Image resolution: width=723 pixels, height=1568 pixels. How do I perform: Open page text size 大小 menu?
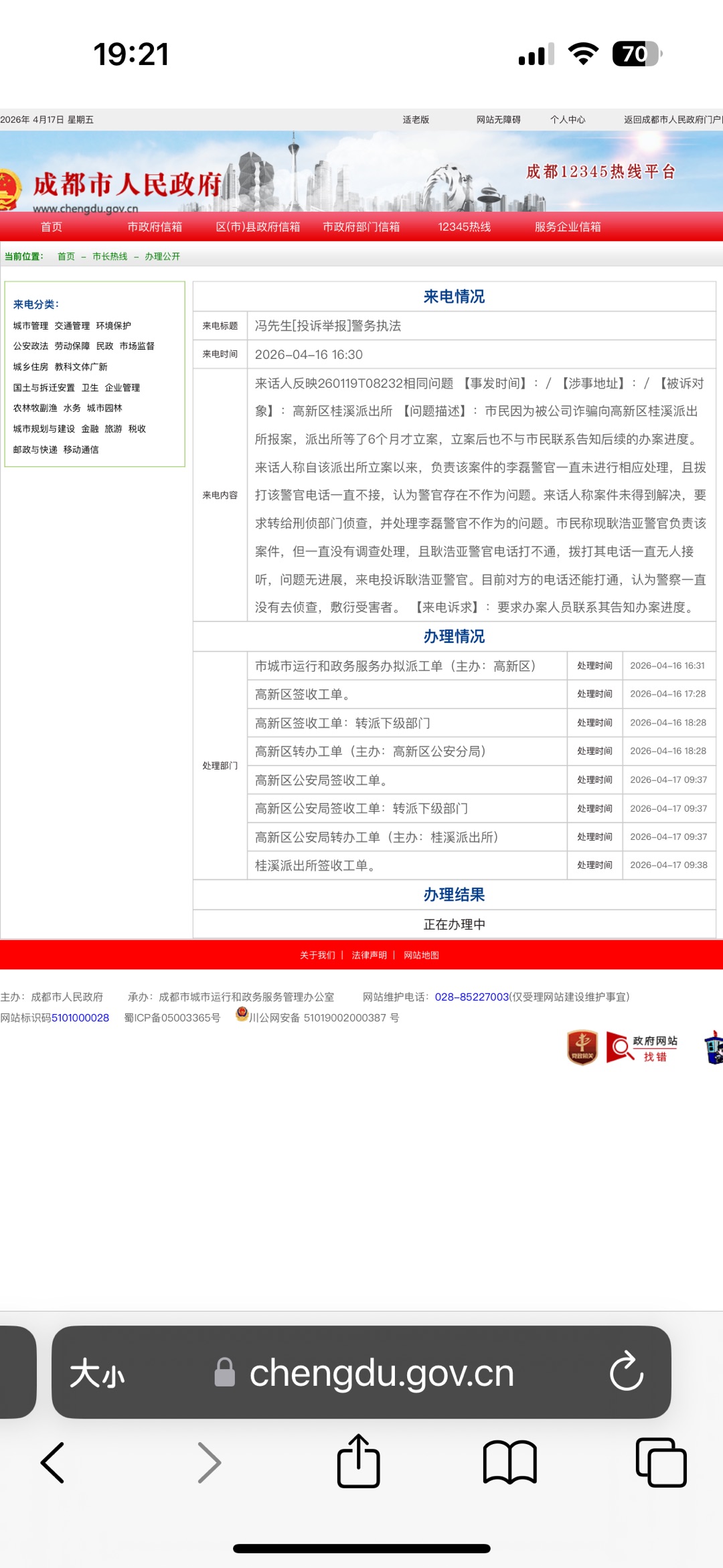(x=98, y=1373)
